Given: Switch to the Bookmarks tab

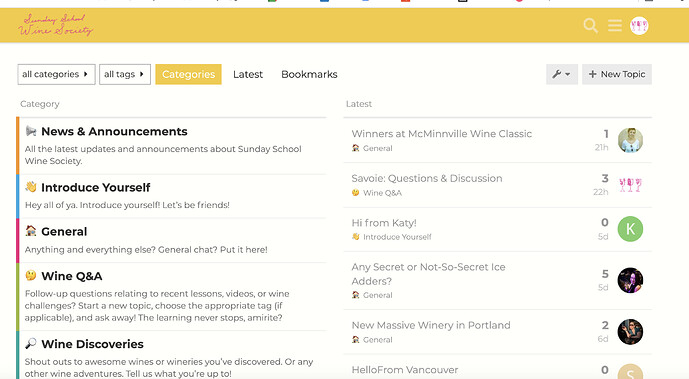Looking at the screenshot, I should point(309,74).
